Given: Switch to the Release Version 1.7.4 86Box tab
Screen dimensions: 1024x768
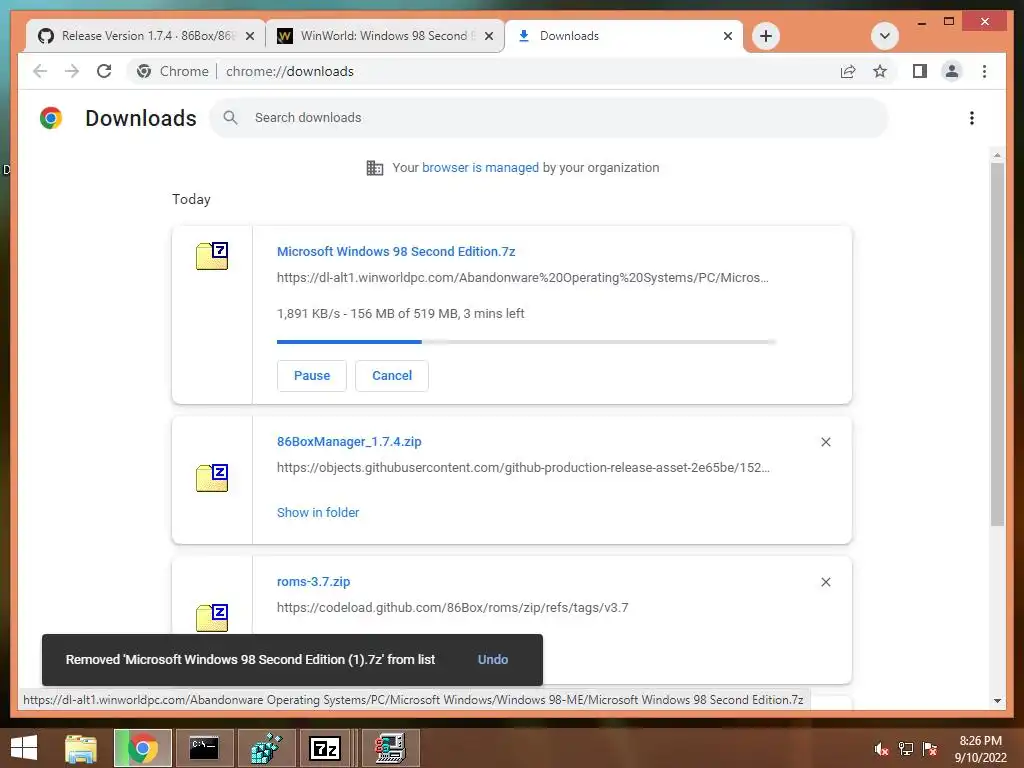Looking at the screenshot, I should pyautogui.click(x=146, y=36).
